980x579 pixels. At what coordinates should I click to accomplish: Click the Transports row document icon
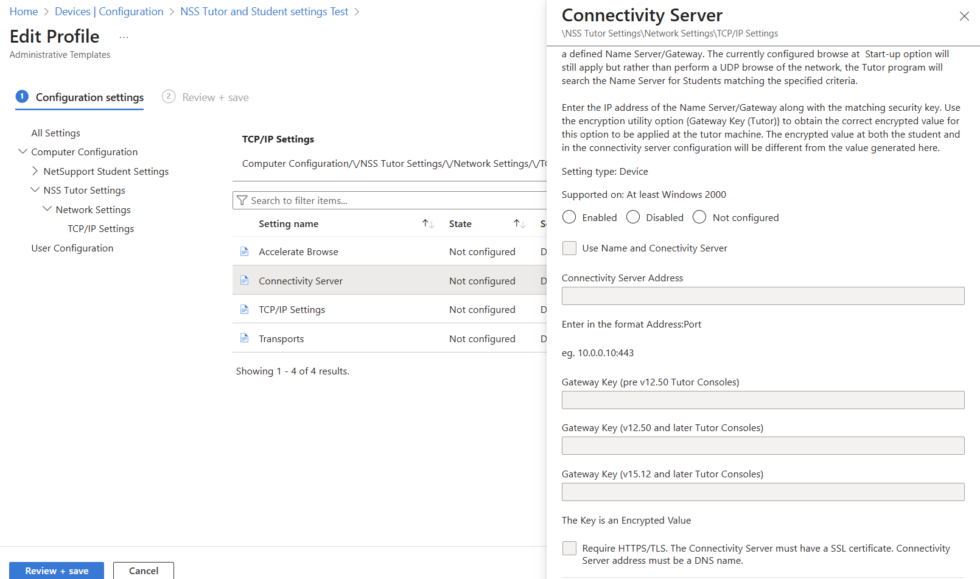pos(244,338)
